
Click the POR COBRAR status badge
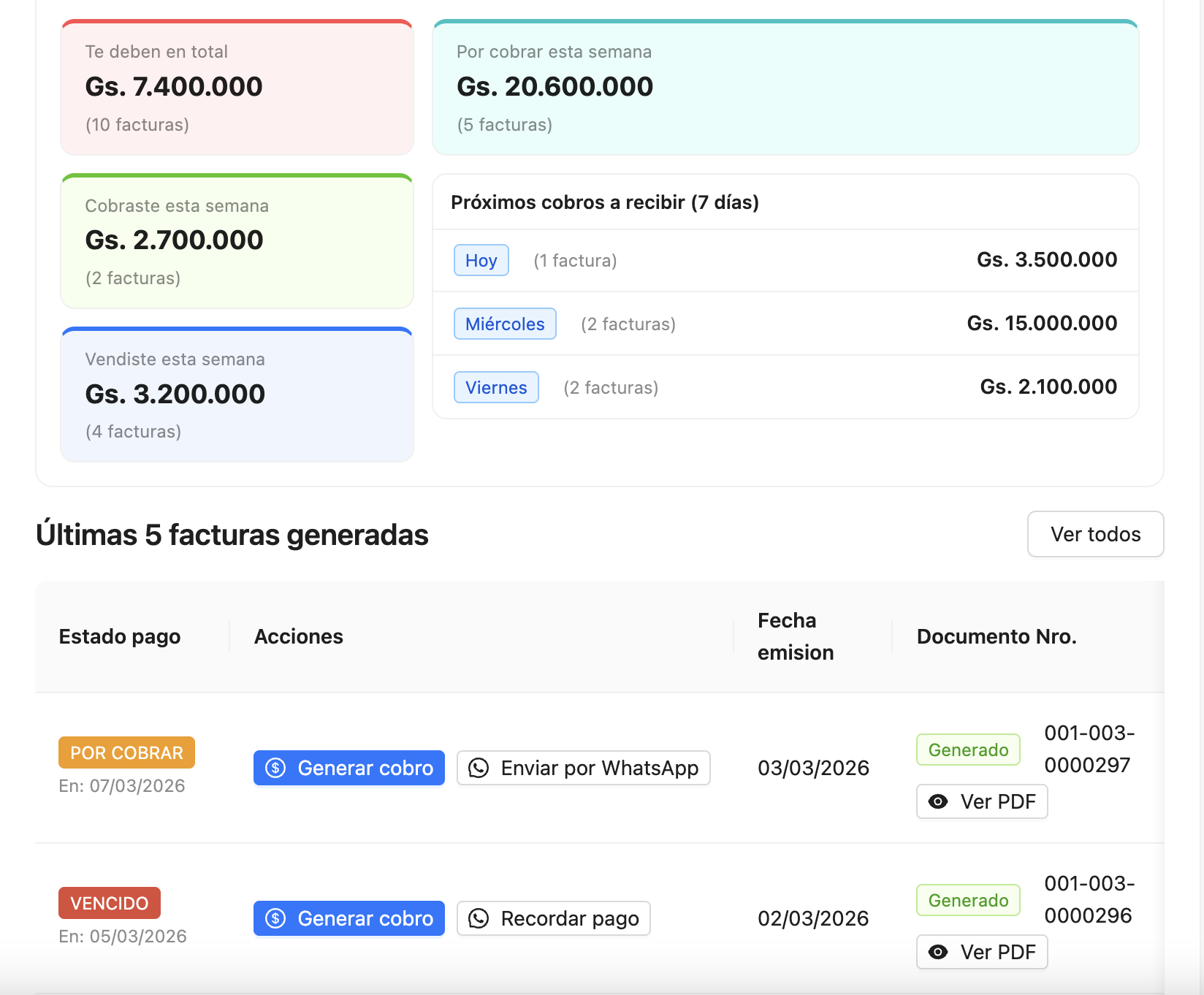coord(126,752)
